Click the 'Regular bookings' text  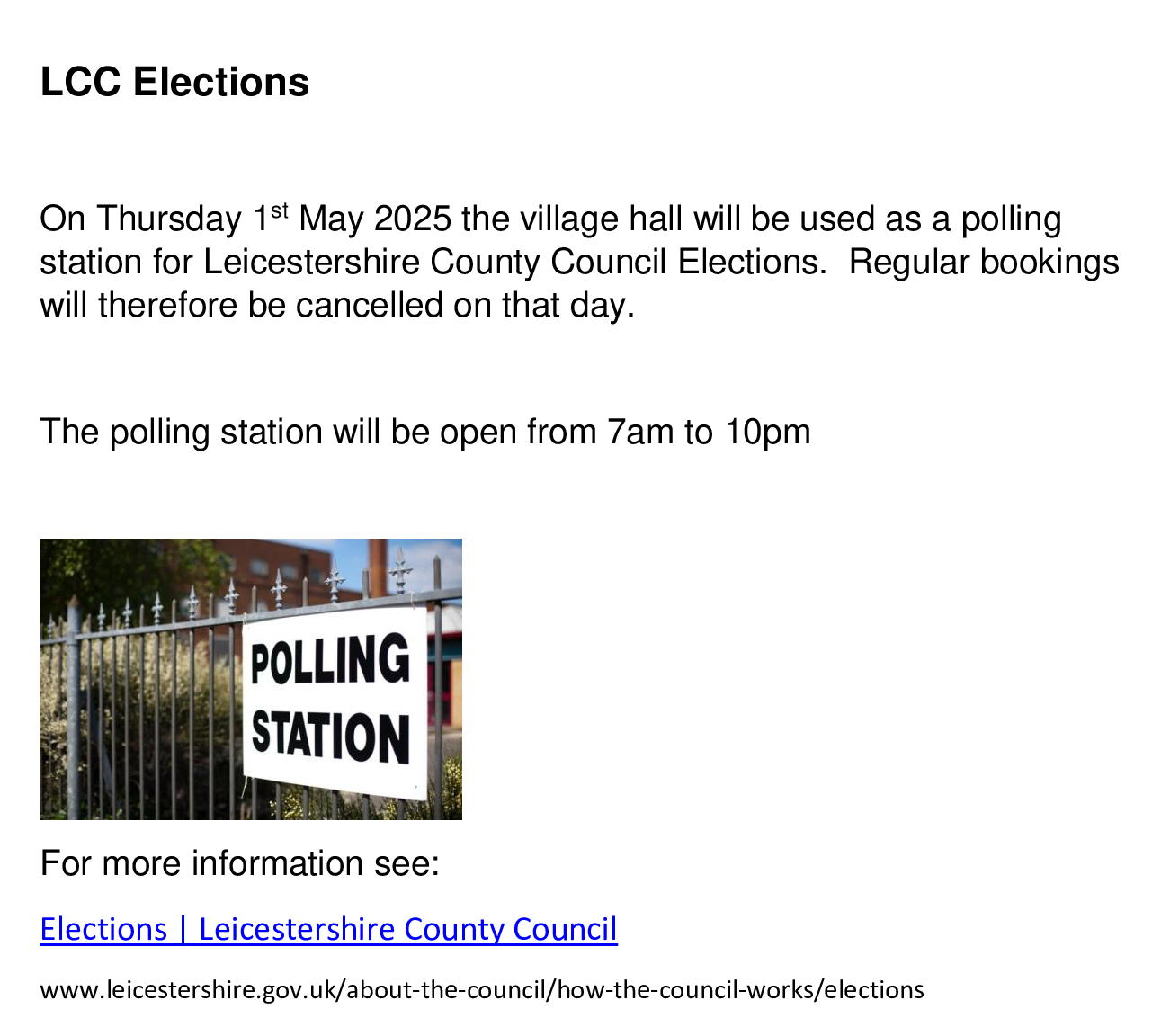(984, 263)
